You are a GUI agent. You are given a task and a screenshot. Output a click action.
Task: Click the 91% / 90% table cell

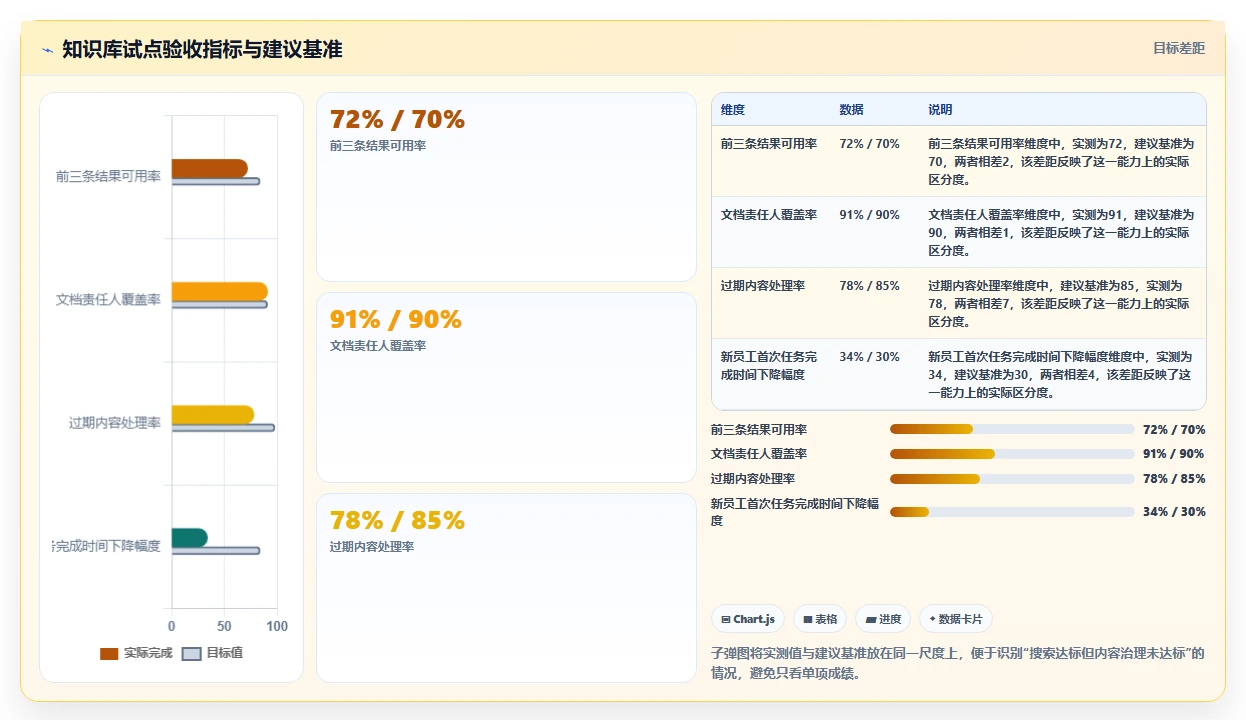coord(870,215)
